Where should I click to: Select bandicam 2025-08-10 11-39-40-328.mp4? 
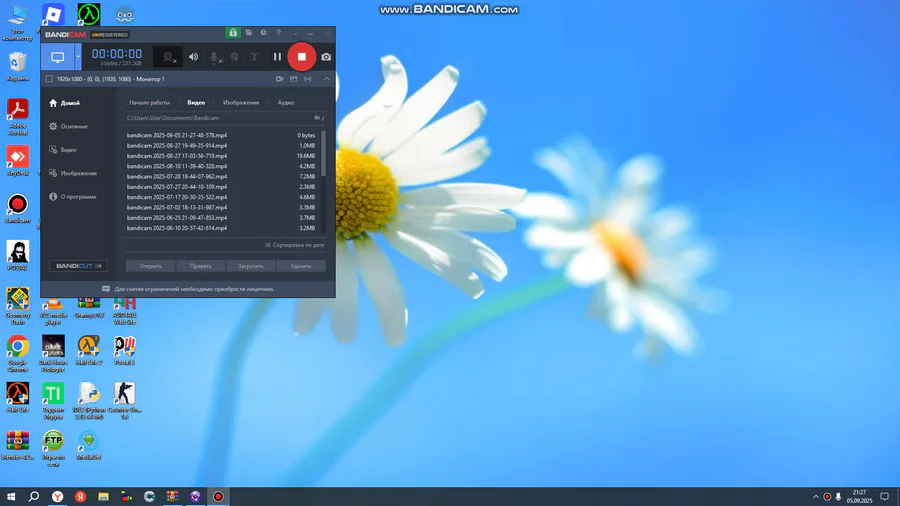(222, 166)
